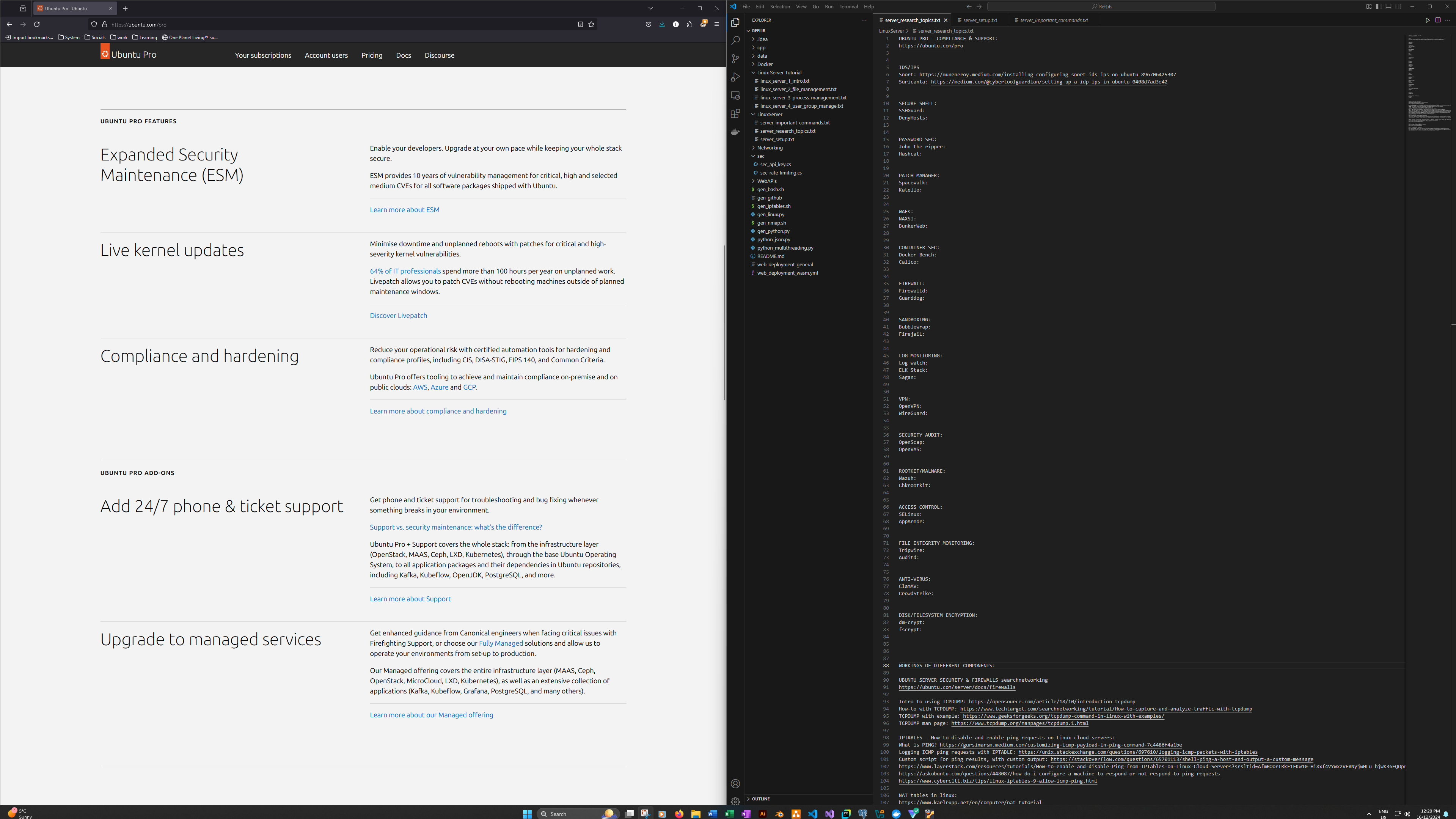Save page to Pocket in Firefox
Viewport: 1456px width, 819px height.
pos(648,24)
